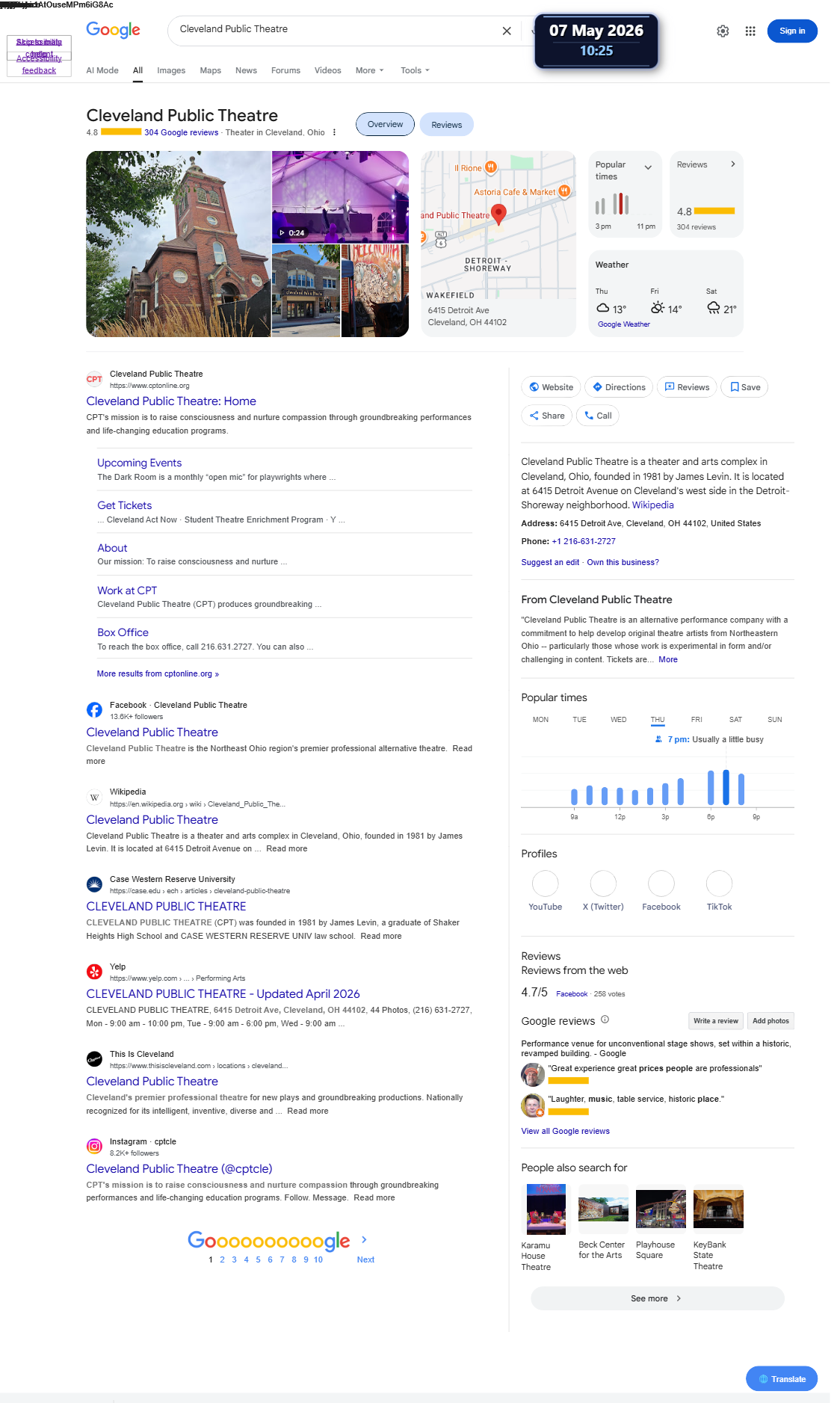
Task: Switch to the Maps tab
Action: 211,71
